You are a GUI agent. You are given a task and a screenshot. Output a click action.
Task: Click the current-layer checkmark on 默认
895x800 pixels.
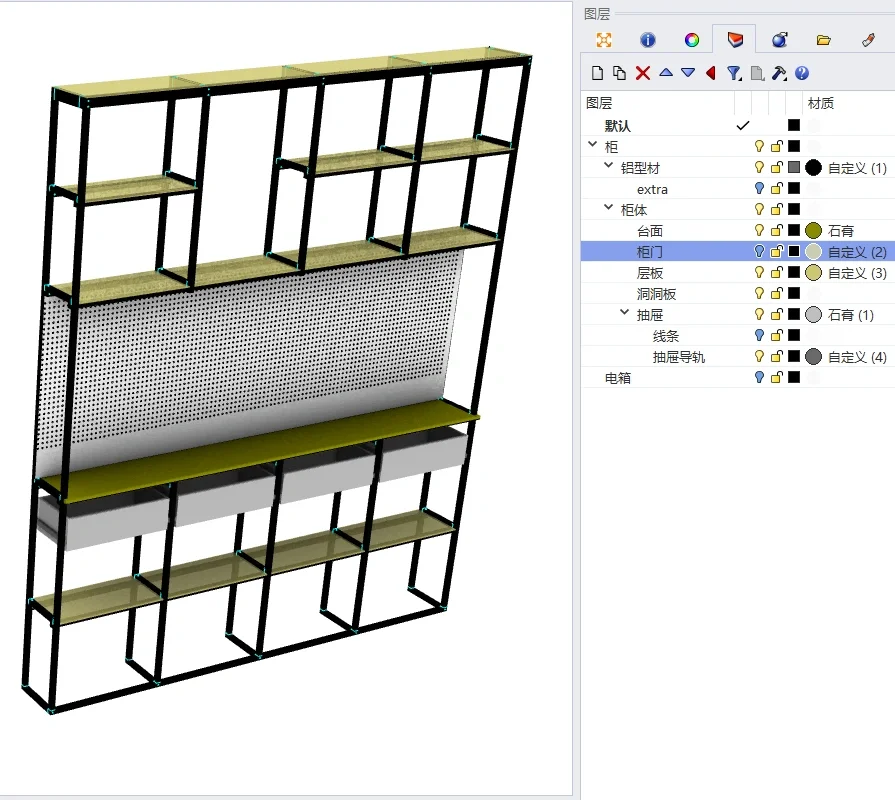(x=742, y=126)
